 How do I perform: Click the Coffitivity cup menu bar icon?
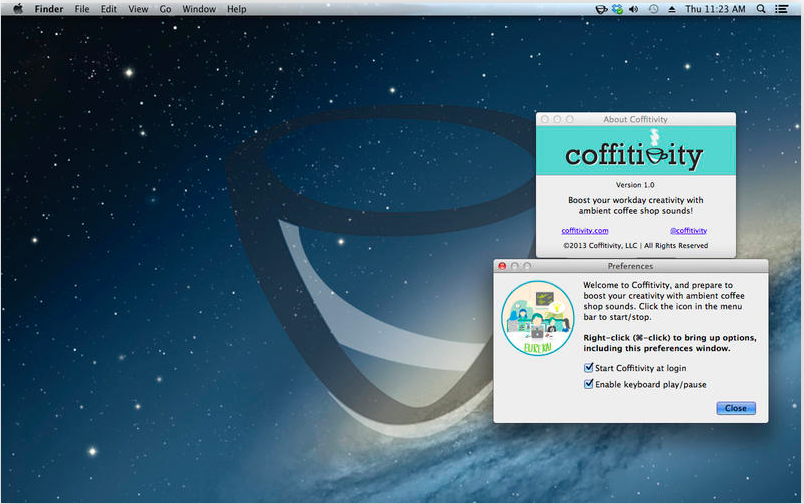click(601, 9)
